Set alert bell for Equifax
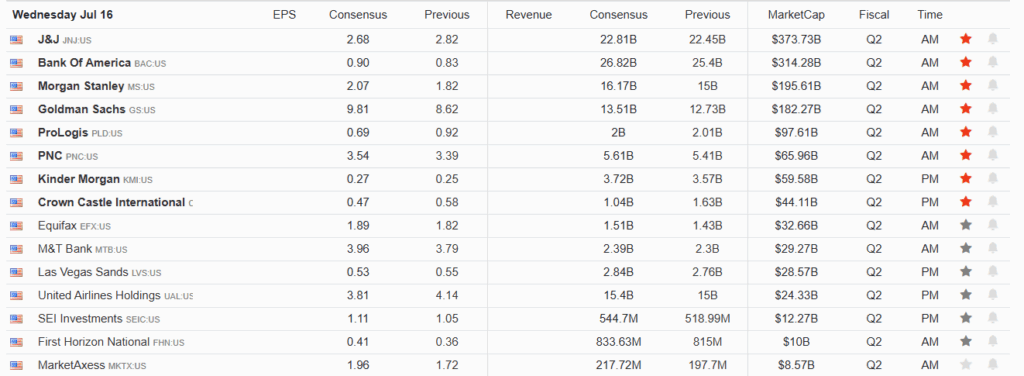Screen dimensions: 1024x376 [993, 225]
